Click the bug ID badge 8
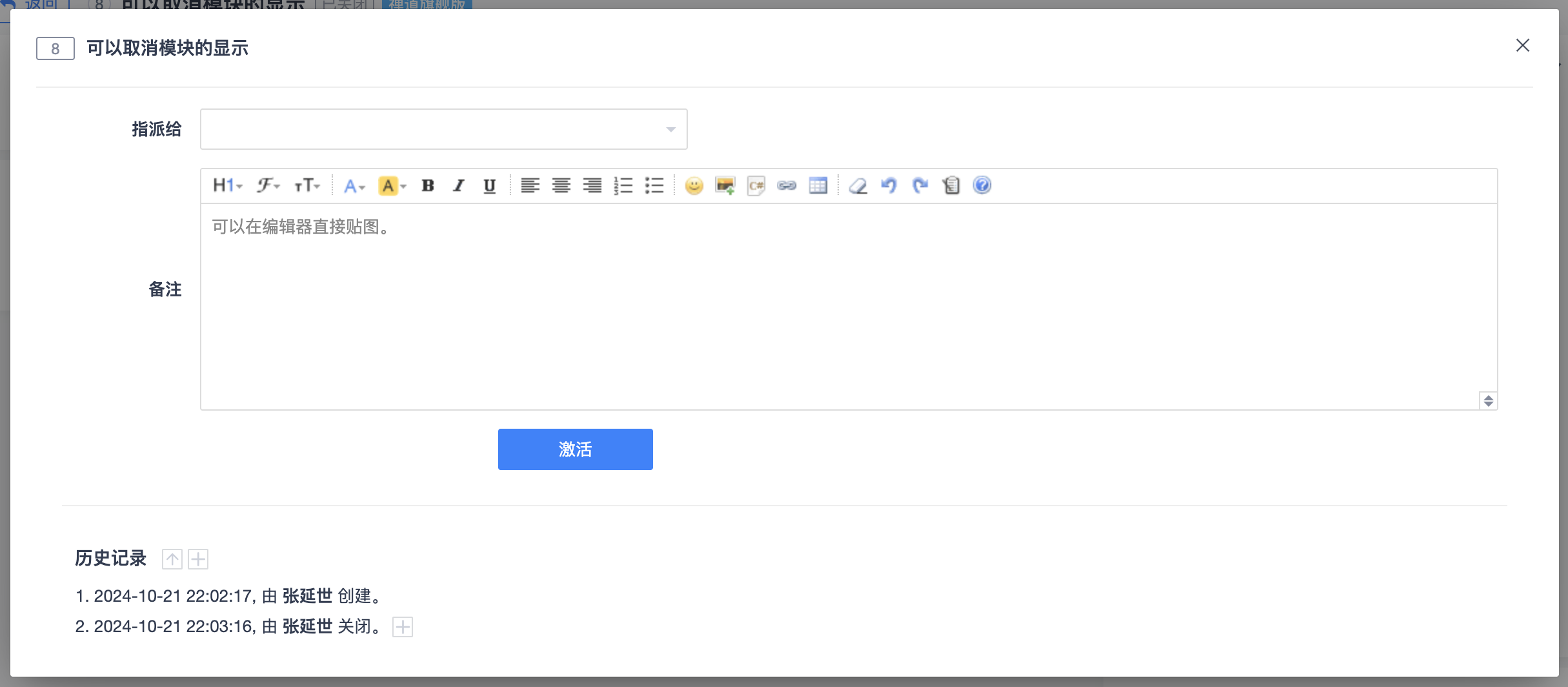The image size is (1568, 687). click(x=55, y=48)
